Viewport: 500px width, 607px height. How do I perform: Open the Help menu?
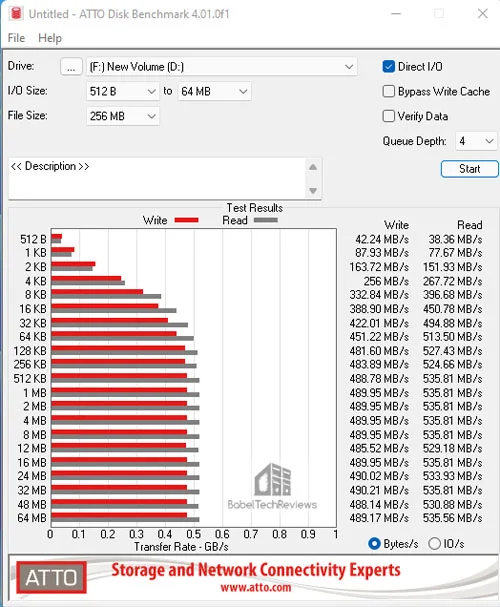[x=50, y=38]
